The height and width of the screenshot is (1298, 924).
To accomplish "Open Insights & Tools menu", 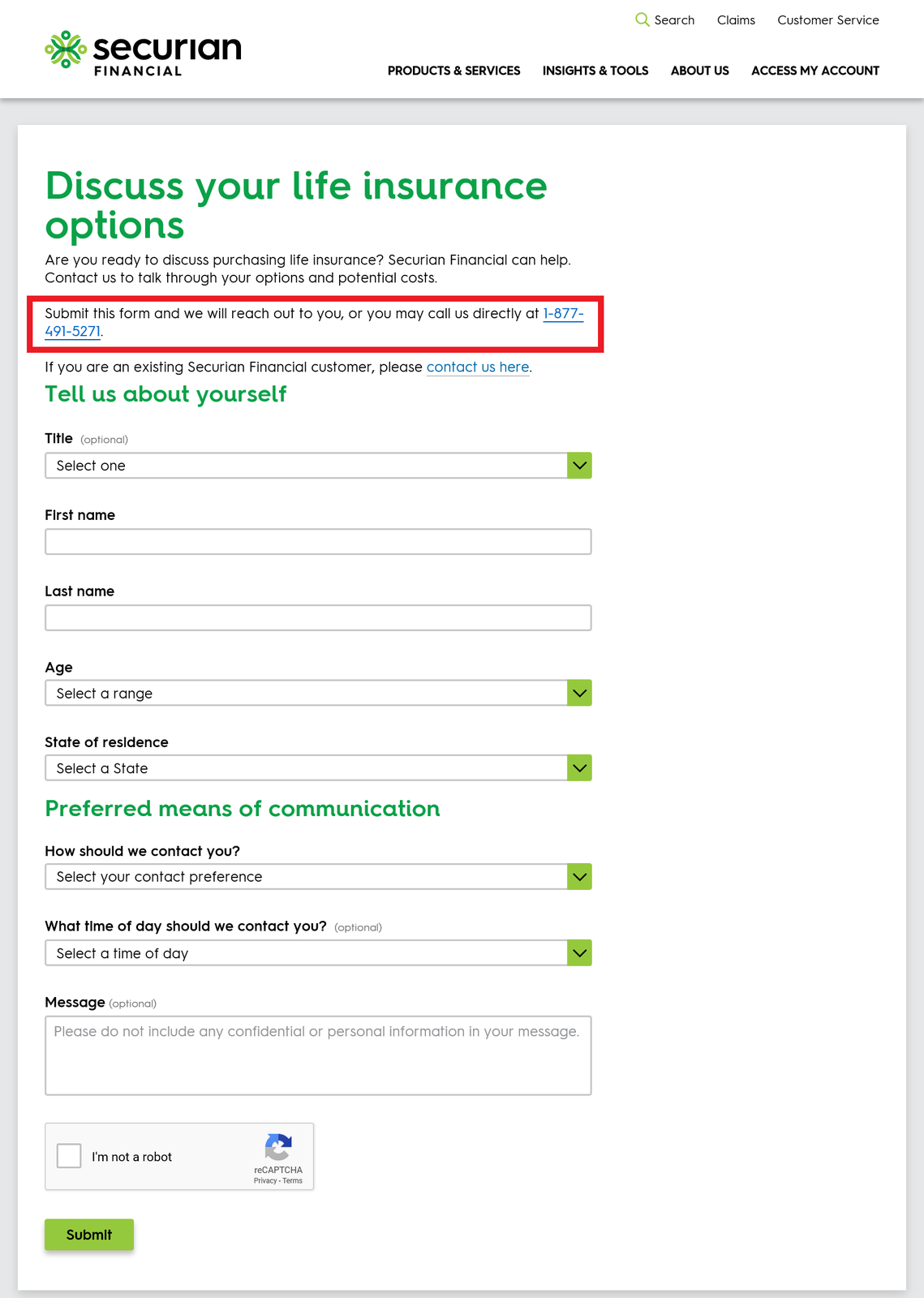I will pos(595,71).
